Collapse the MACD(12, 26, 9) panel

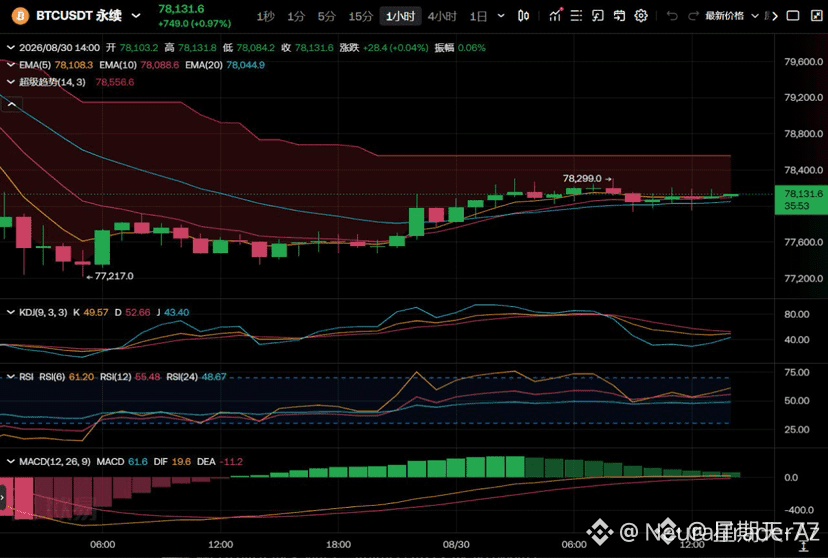(x=11, y=462)
